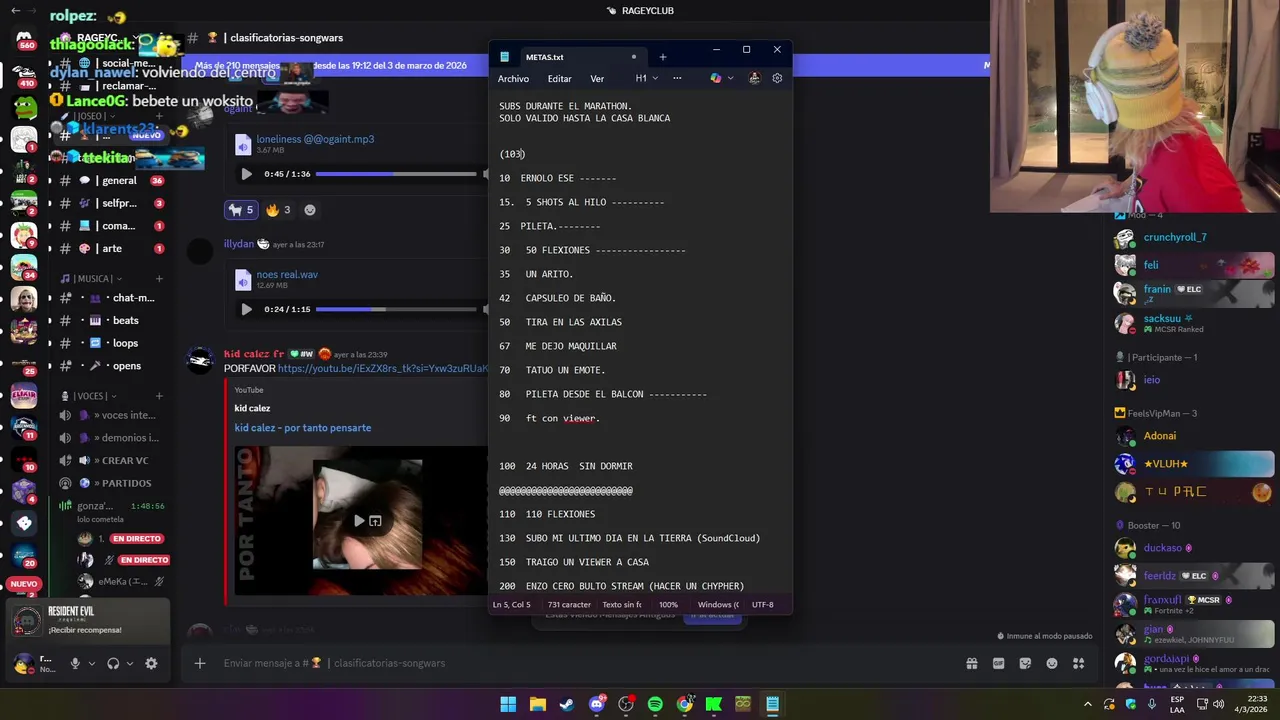Open the loops channel

pos(110,343)
